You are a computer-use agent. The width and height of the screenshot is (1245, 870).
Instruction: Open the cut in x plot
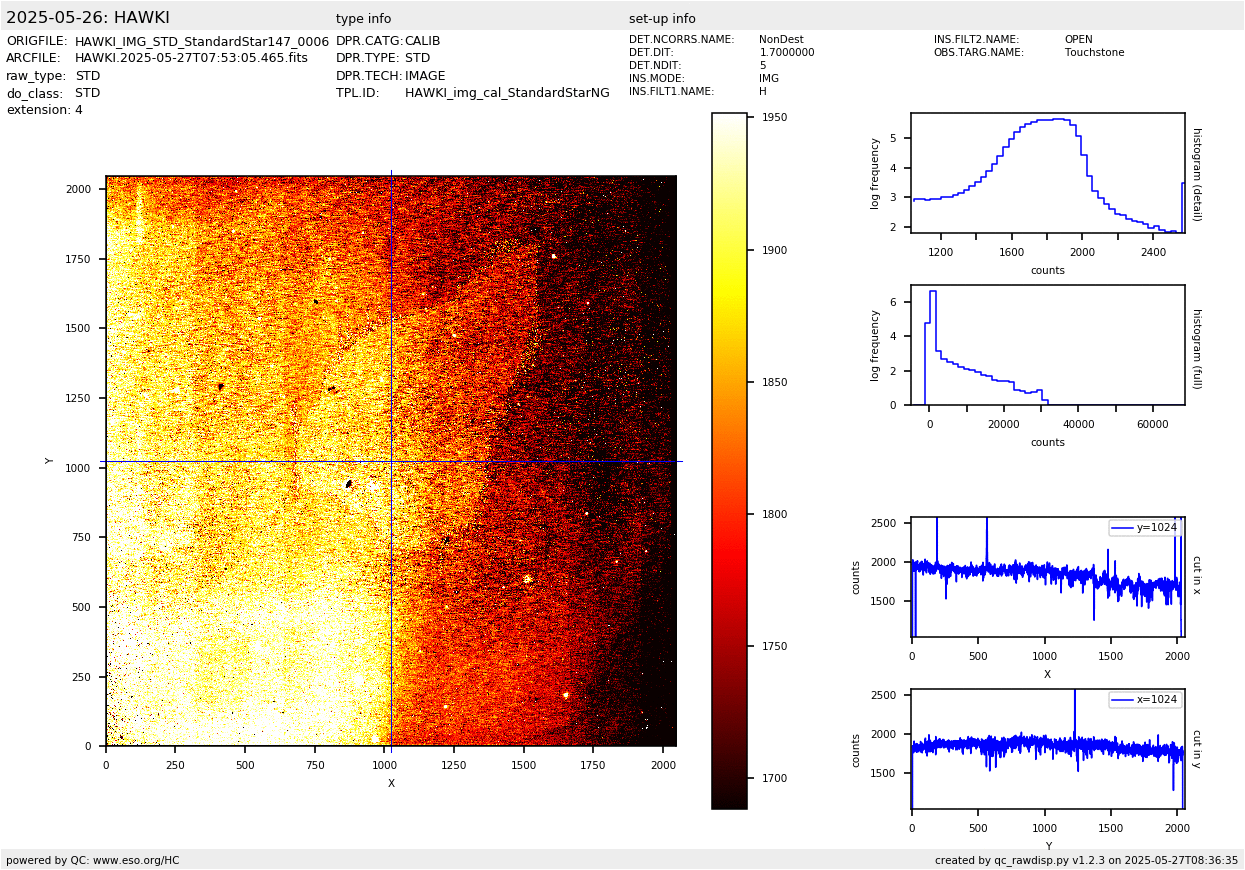[1047, 577]
